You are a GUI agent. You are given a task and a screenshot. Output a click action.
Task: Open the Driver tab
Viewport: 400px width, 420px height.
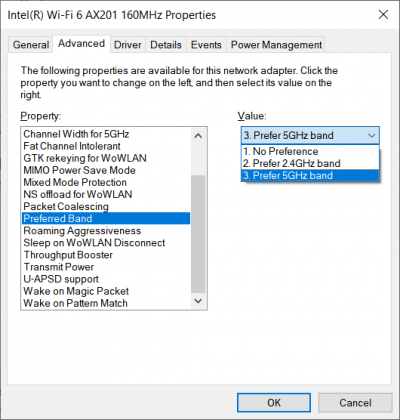(127, 45)
